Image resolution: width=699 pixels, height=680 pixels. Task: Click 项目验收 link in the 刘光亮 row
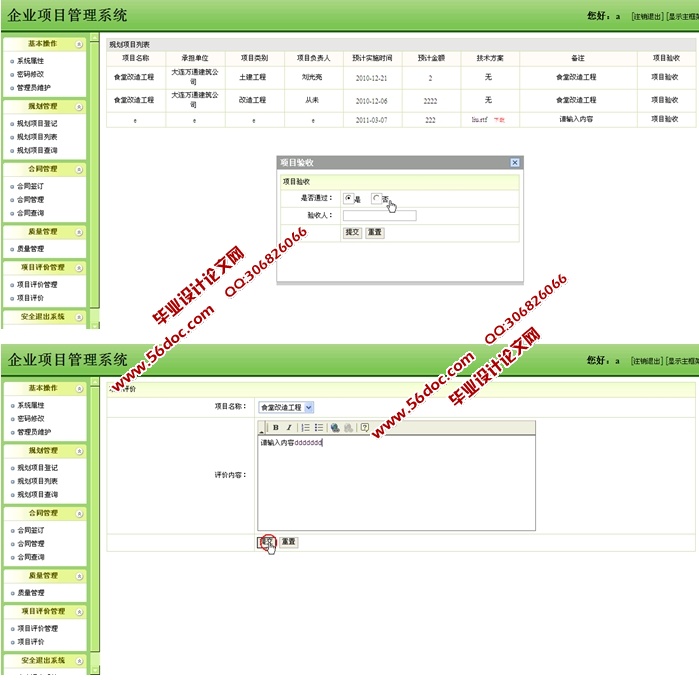point(665,77)
